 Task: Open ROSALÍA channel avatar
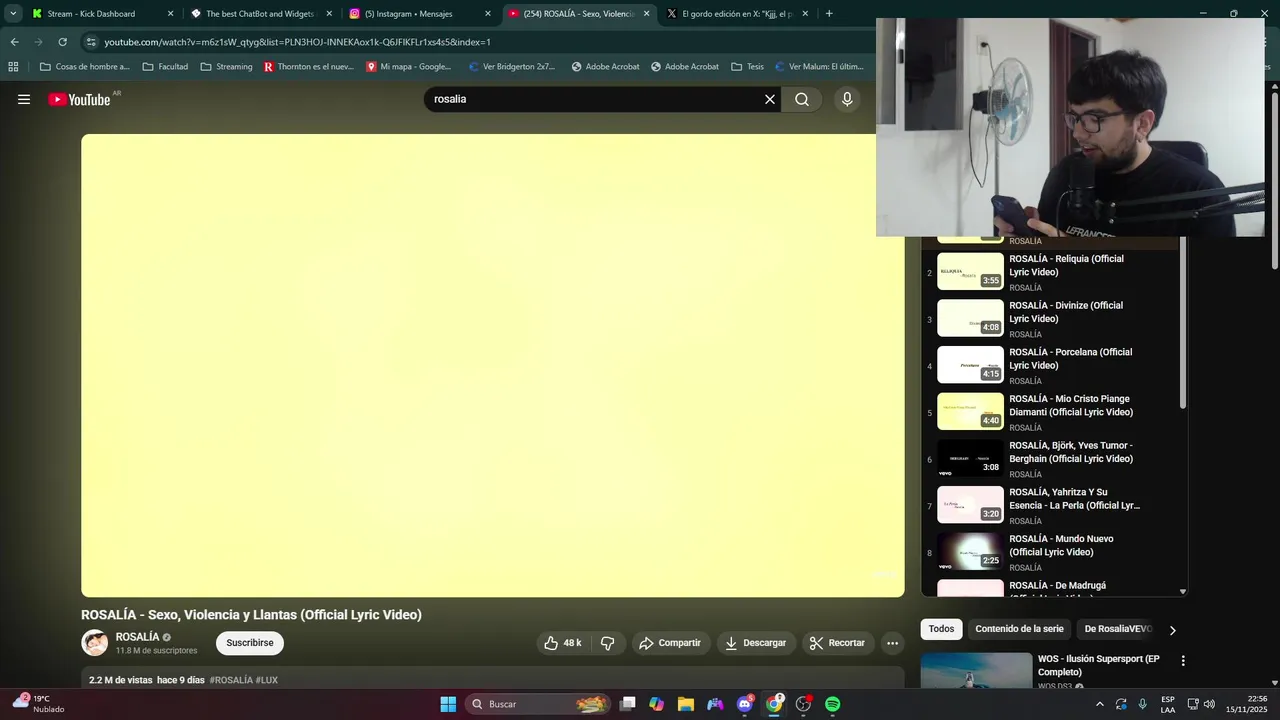click(95, 643)
